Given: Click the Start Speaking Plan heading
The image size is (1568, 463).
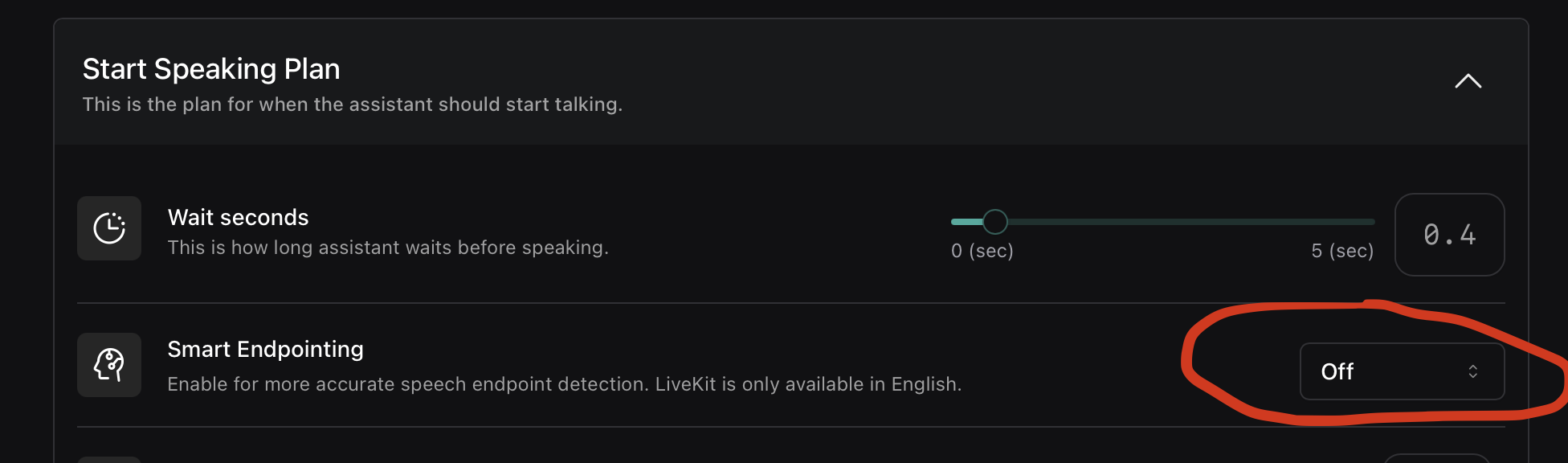Looking at the screenshot, I should [x=211, y=69].
